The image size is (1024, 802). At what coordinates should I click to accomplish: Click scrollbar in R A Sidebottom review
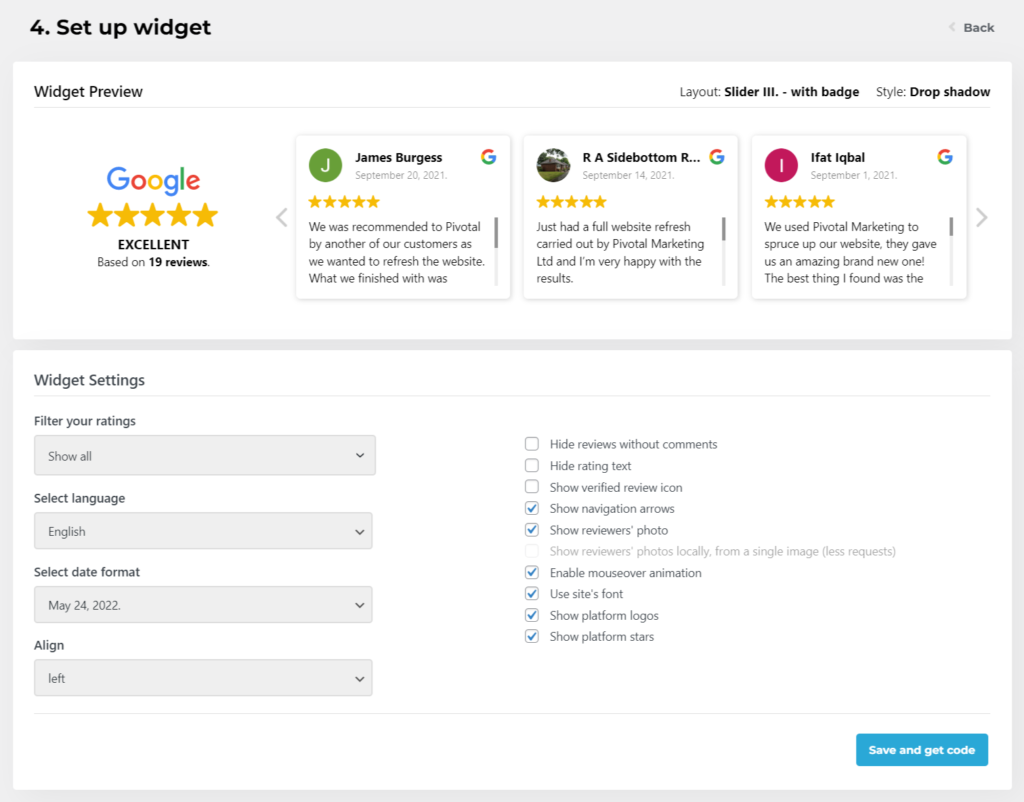(724, 229)
